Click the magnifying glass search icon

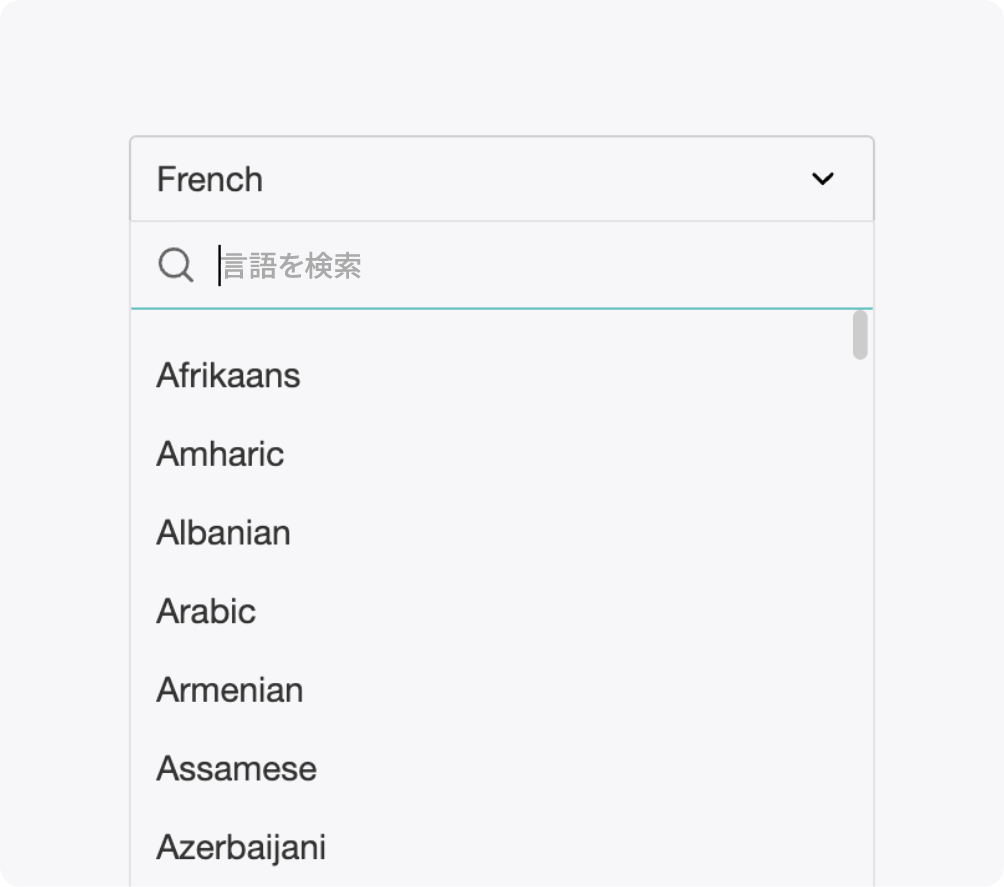coord(176,265)
